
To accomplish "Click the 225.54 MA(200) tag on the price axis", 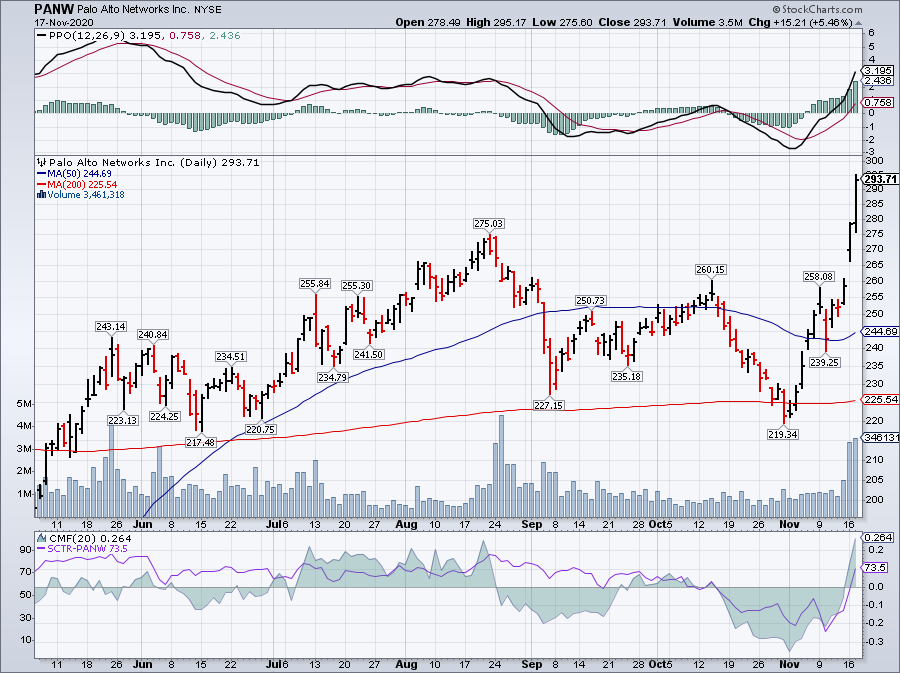I will (x=879, y=399).
